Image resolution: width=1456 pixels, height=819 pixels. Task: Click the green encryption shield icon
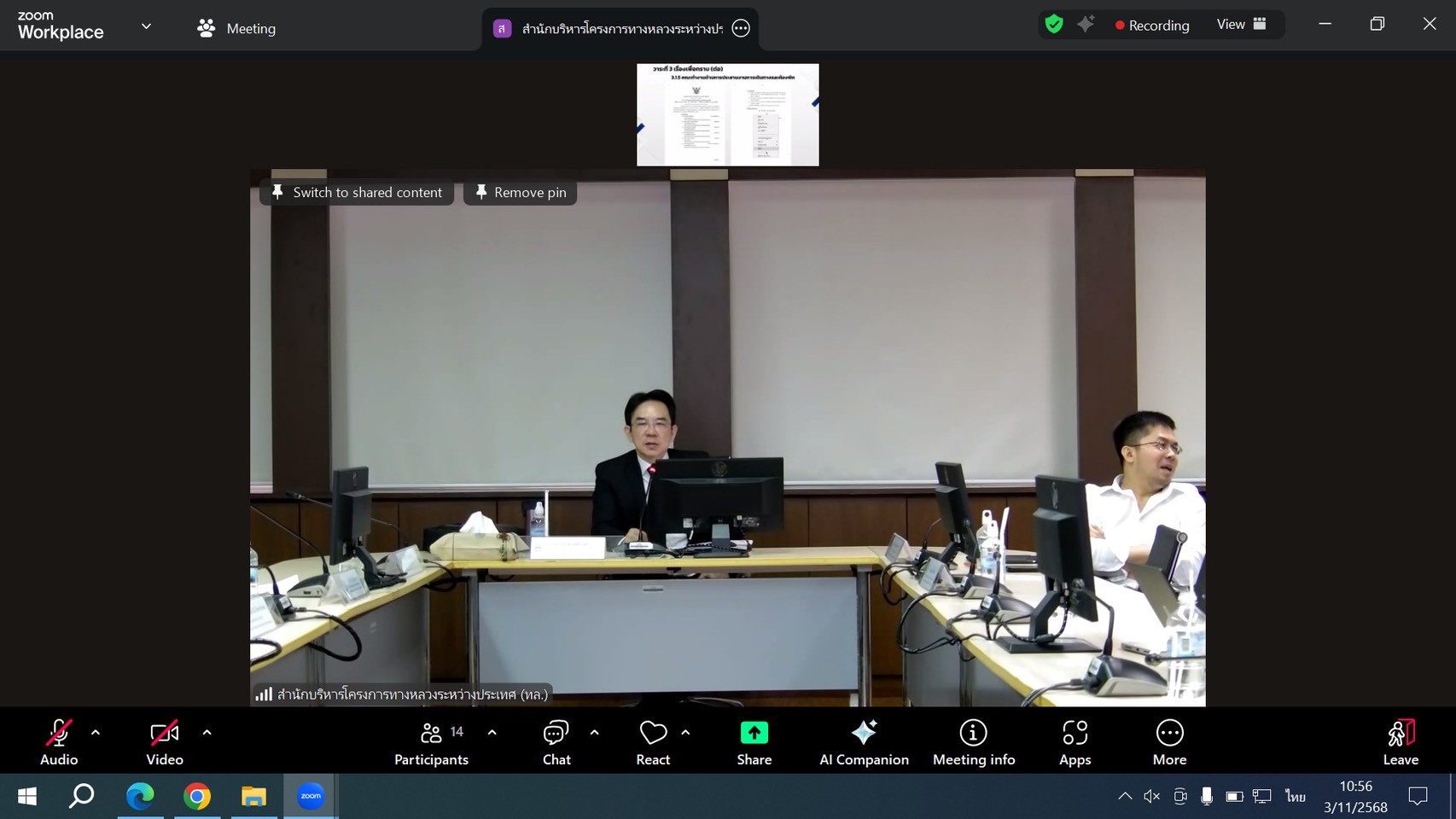(1054, 25)
